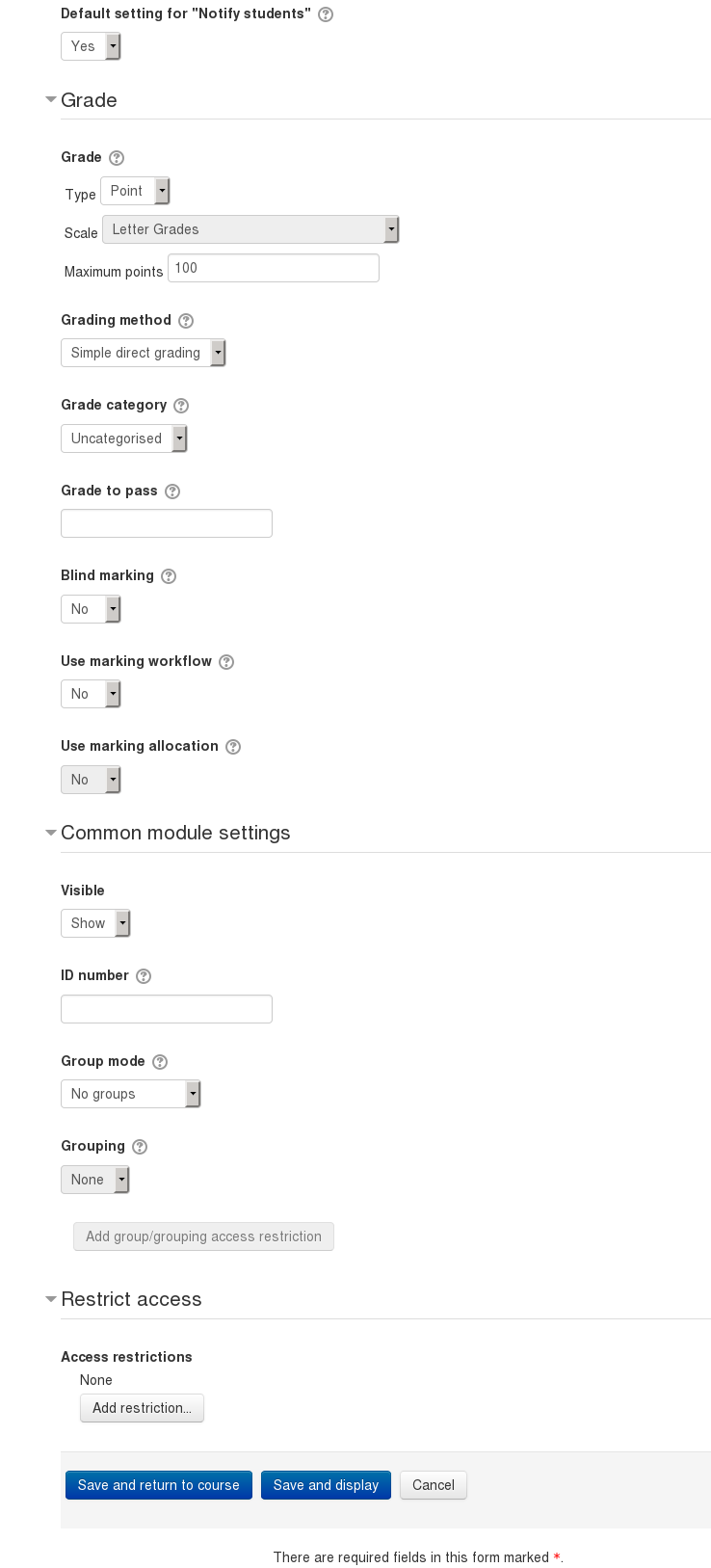Open help for Use marking allocation
Image resolution: width=711 pixels, height=1568 pixels.
[233, 747]
